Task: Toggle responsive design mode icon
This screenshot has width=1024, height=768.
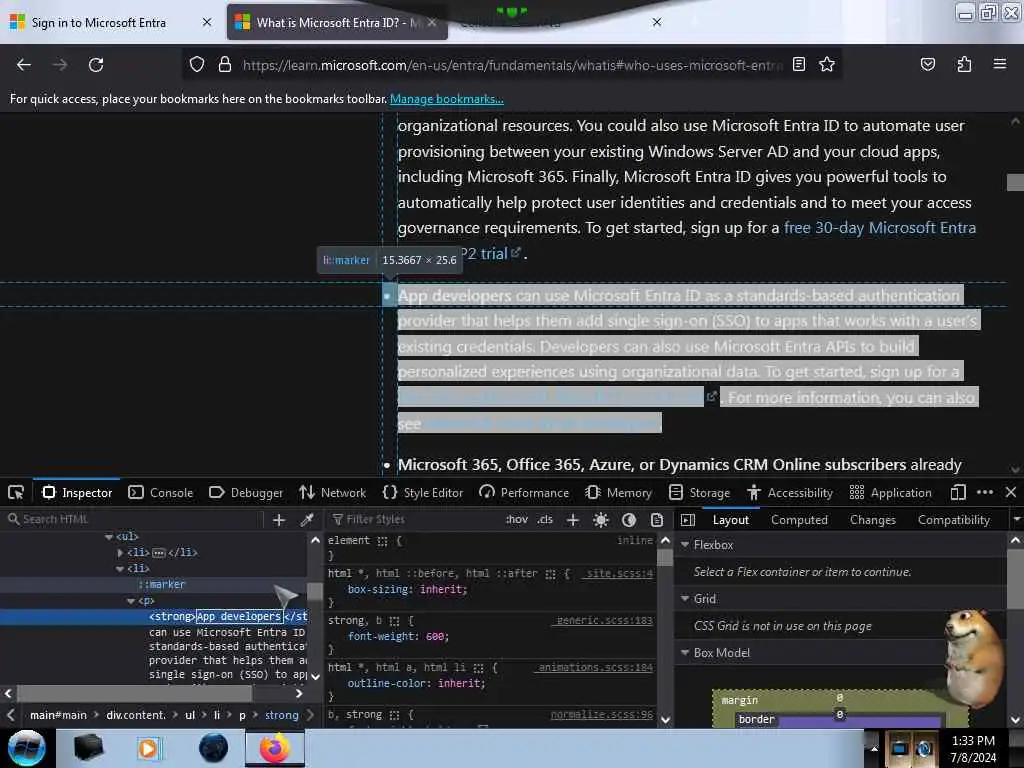Action: [x=957, y=492]
